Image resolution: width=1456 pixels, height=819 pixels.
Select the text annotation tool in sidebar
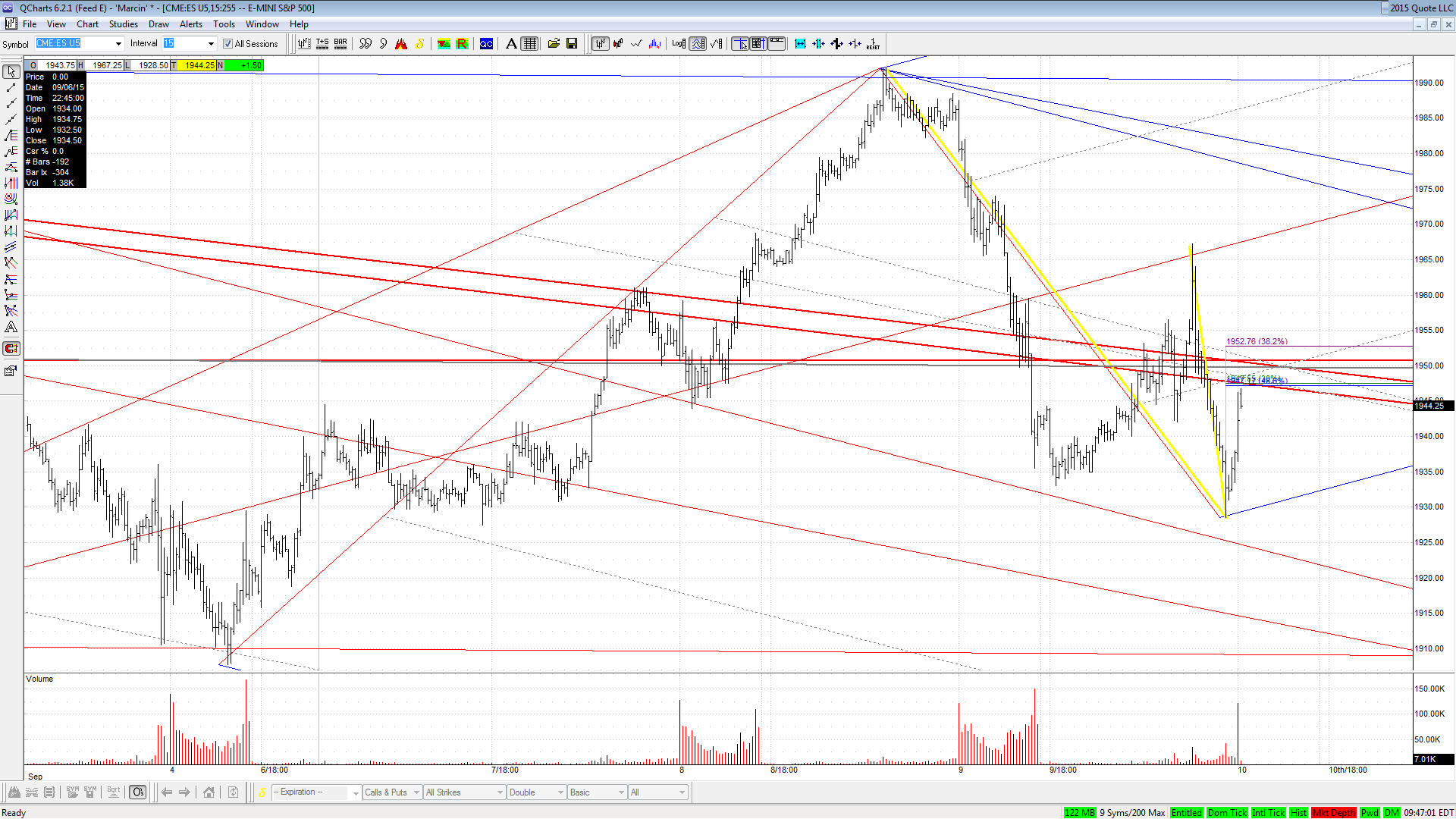click(x=11, y=327)
